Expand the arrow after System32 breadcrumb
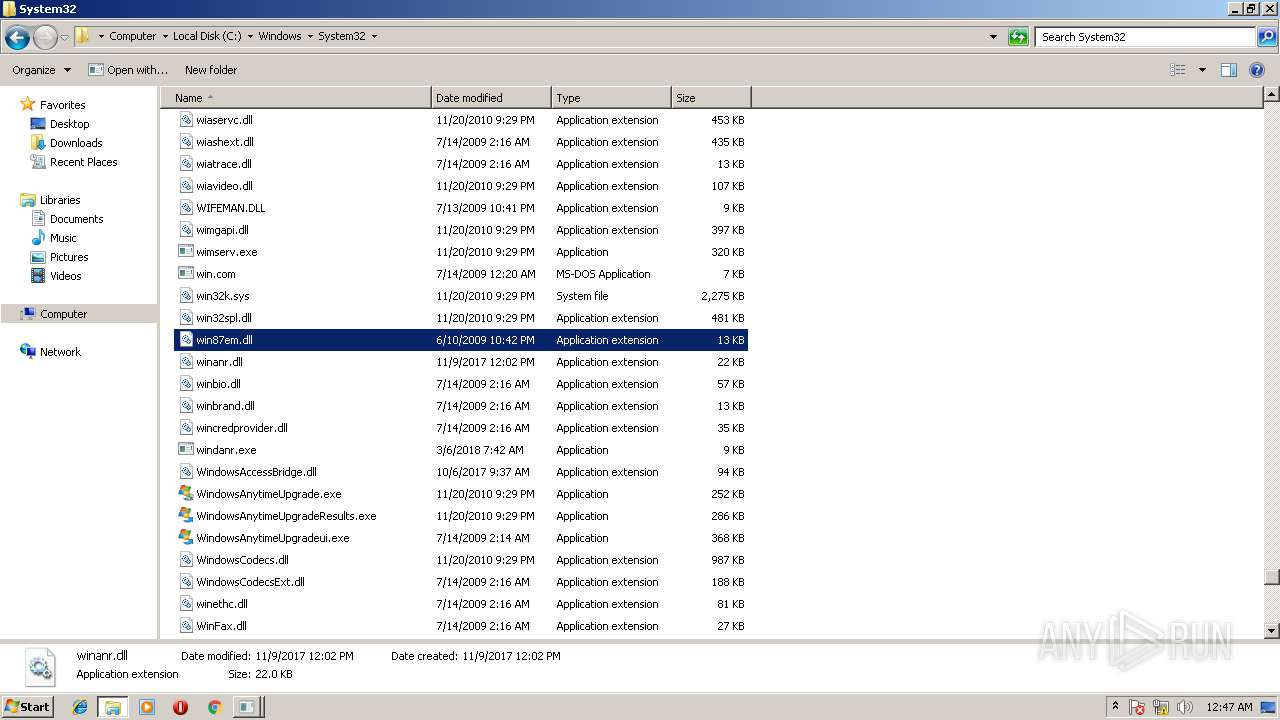Screen dimensions: 1280x720 point(374,36)
